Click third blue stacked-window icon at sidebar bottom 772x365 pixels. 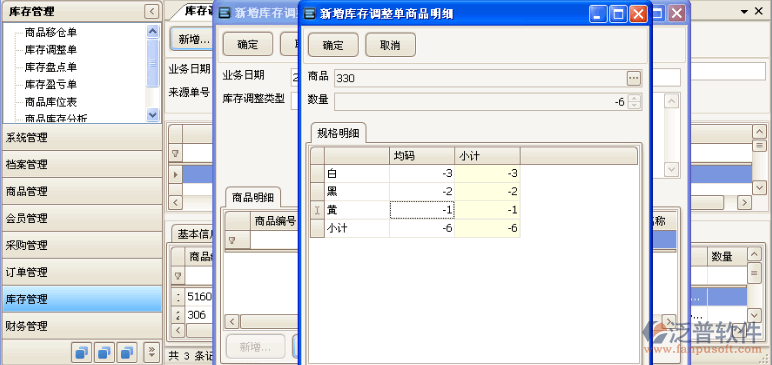127,352
